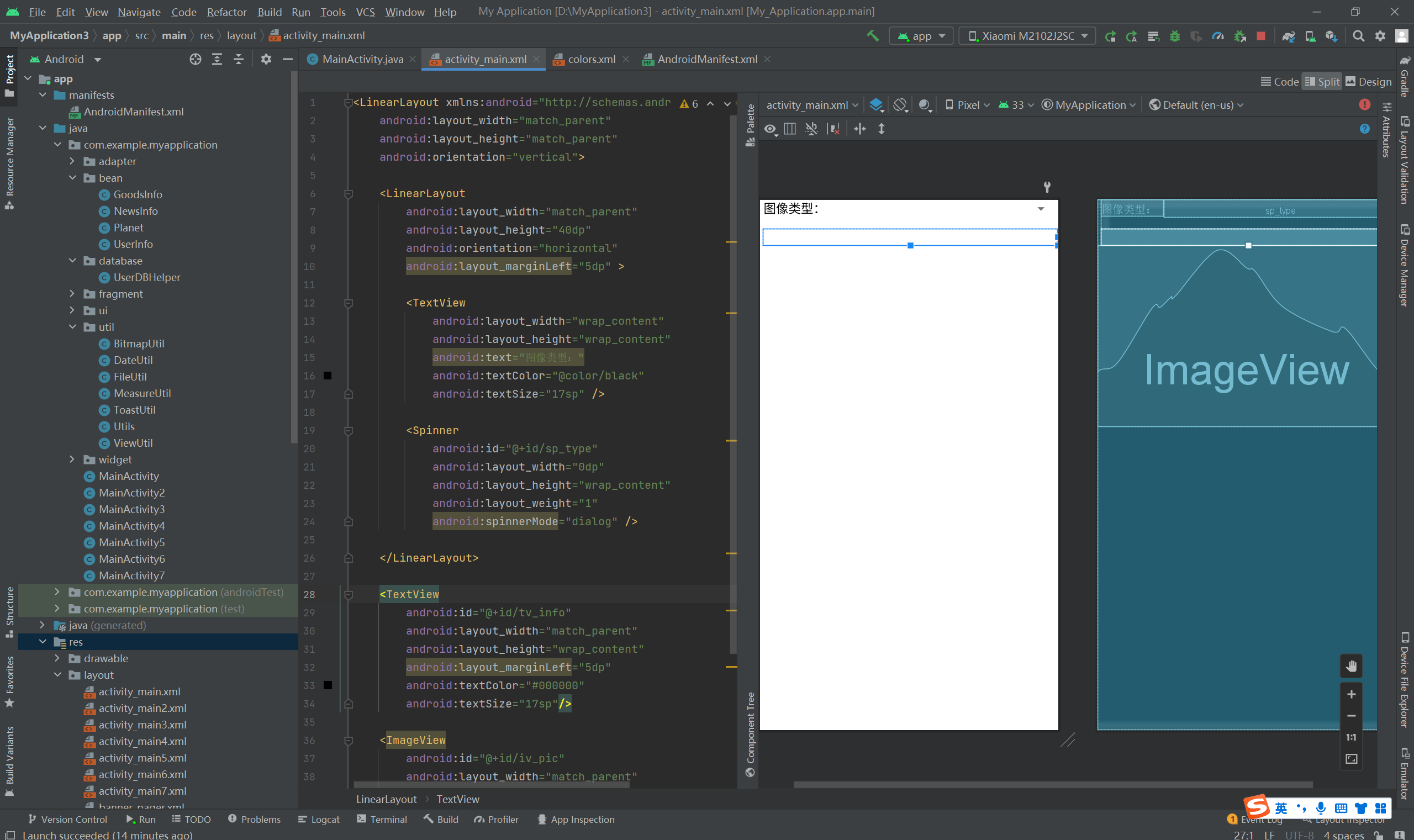Screen dimensions: 1414x840
Task: Sync project with Gradle files icon
Action: [x=1288, y=36]
